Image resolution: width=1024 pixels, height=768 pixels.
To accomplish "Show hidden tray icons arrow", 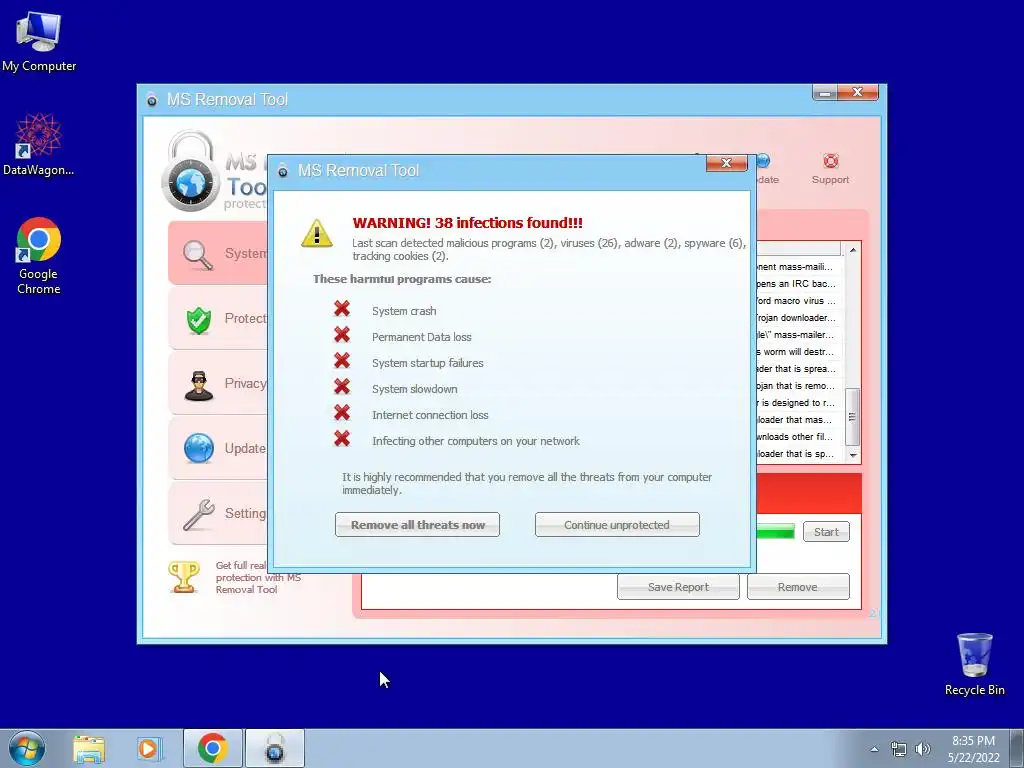I will (x=874, y=749).
